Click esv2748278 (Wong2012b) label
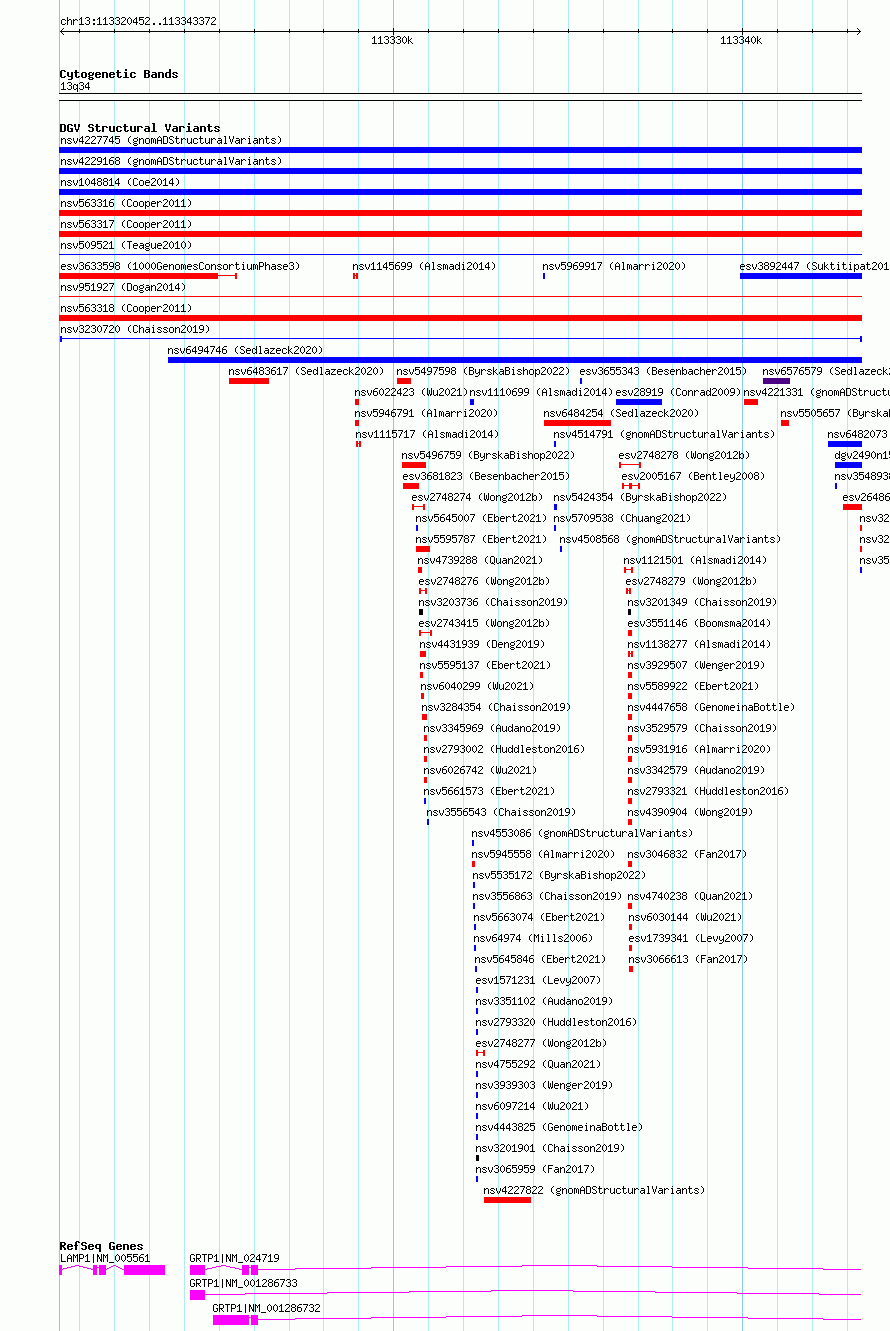The width and height of the screenshot is (890, 1331). click(x=684, y=455)
